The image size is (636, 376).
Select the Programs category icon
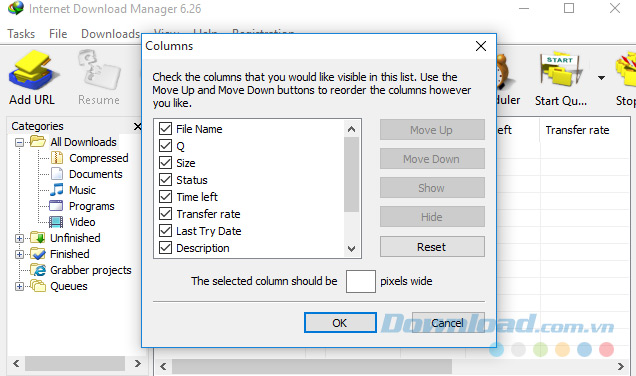click(x=56, y=206)
